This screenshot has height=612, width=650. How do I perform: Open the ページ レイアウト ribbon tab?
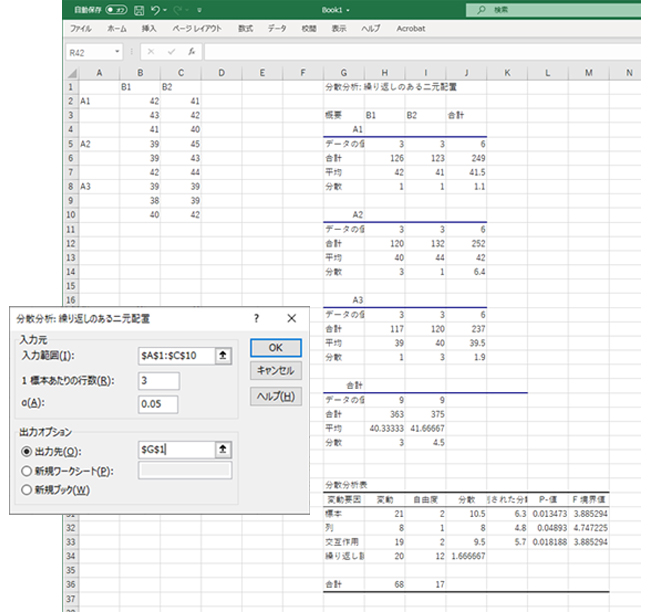pos(197,28)
